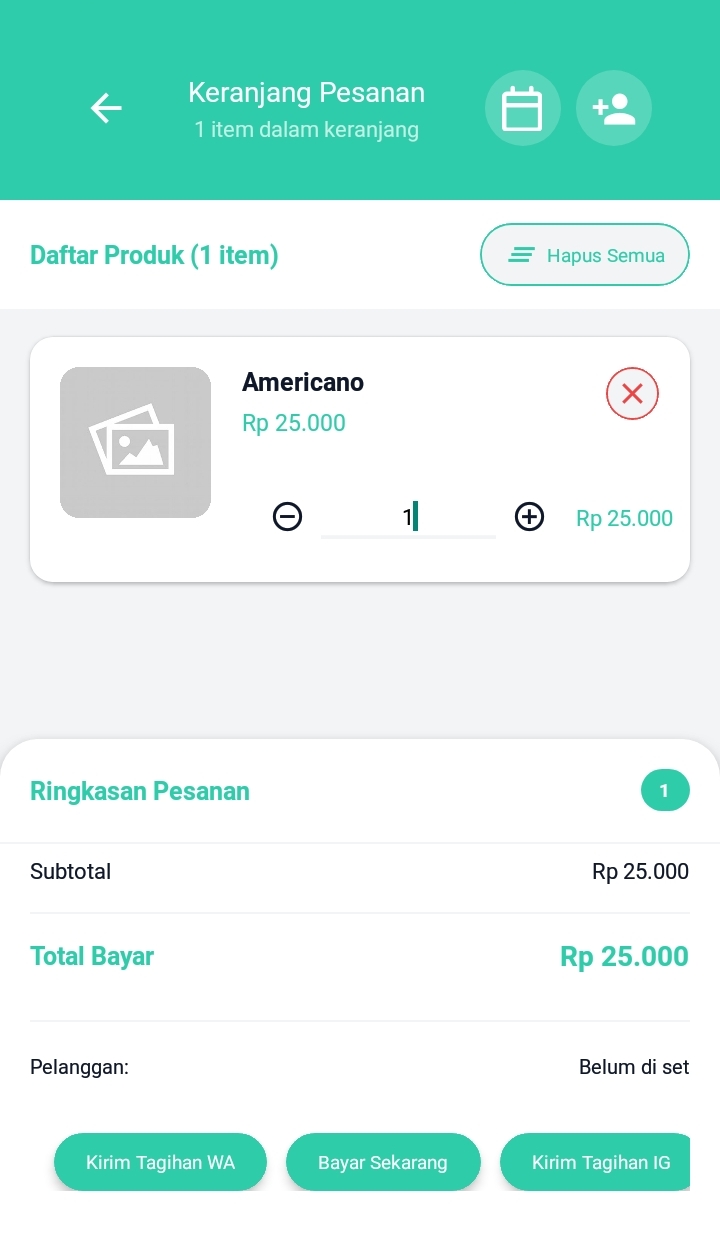Tap the back arrow icon
This screenshot has height=1236, width=720.
106,108
